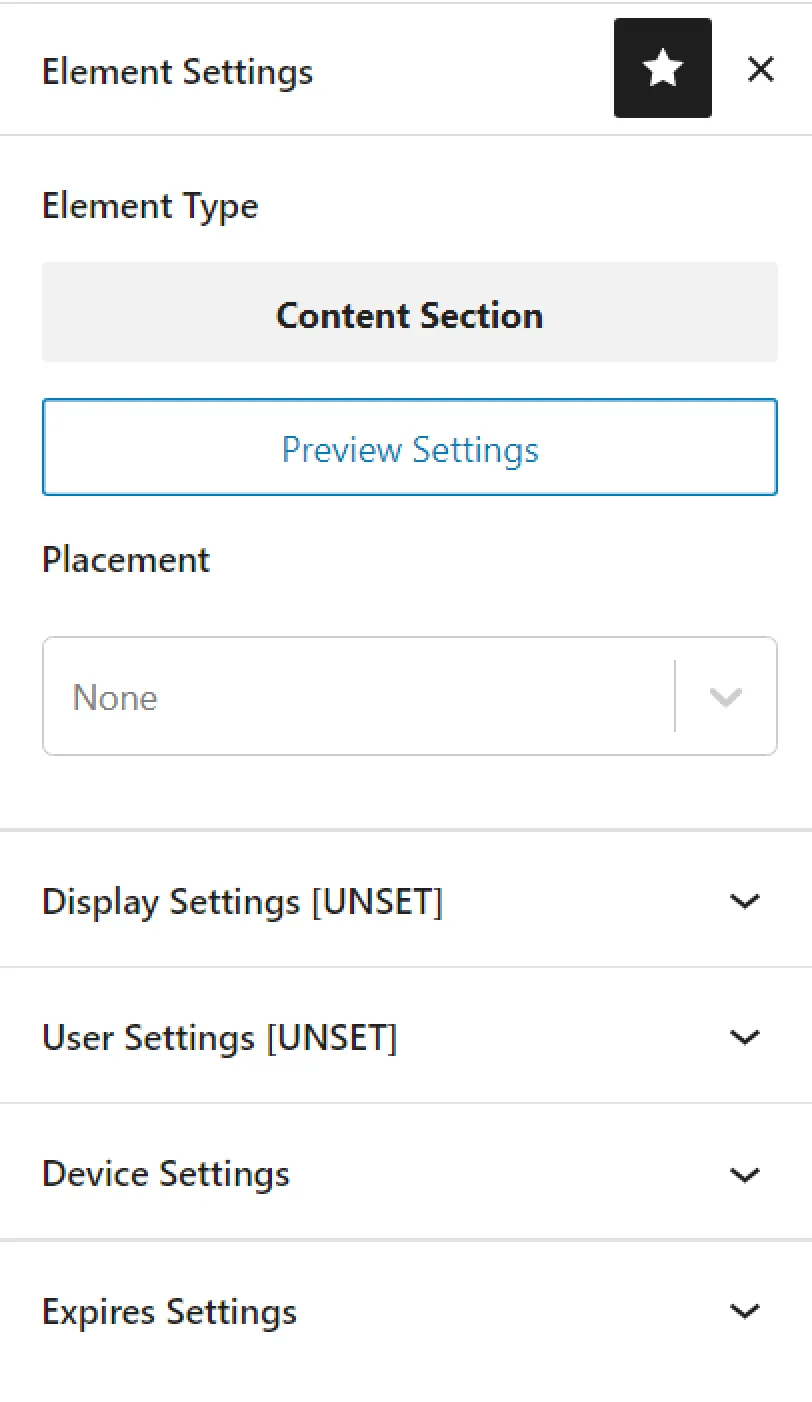This screenshot has width=812, height=1402.
Task: Click the Display Settings chevron arrow
Action: click(x=744, y=901)
